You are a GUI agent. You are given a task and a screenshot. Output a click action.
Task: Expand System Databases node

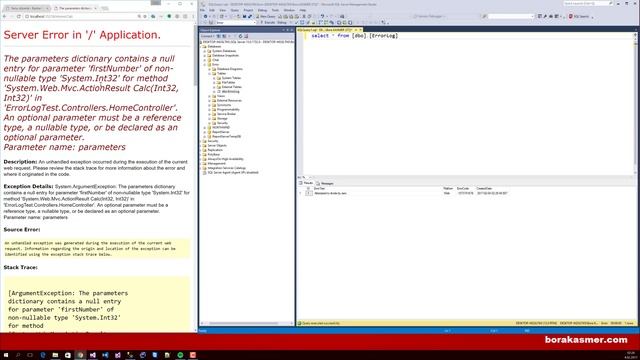(205, 51)
